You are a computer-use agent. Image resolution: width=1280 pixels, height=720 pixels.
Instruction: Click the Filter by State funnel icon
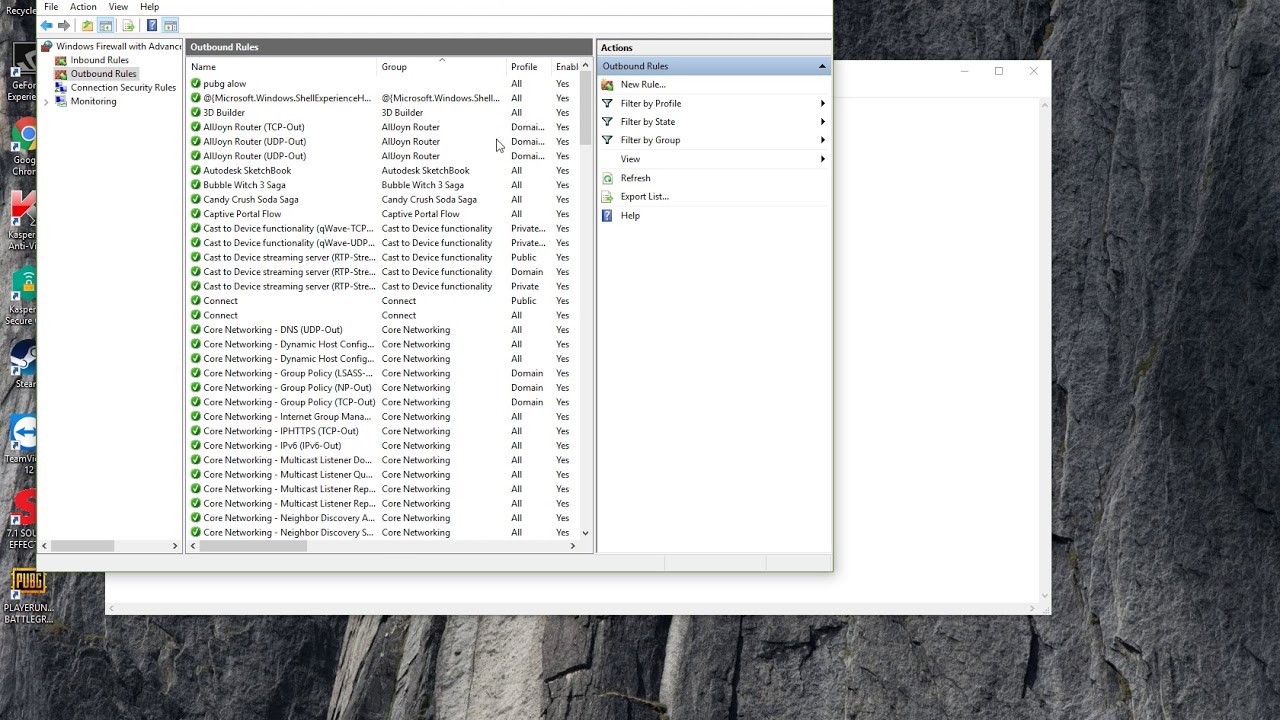(607, 122)
